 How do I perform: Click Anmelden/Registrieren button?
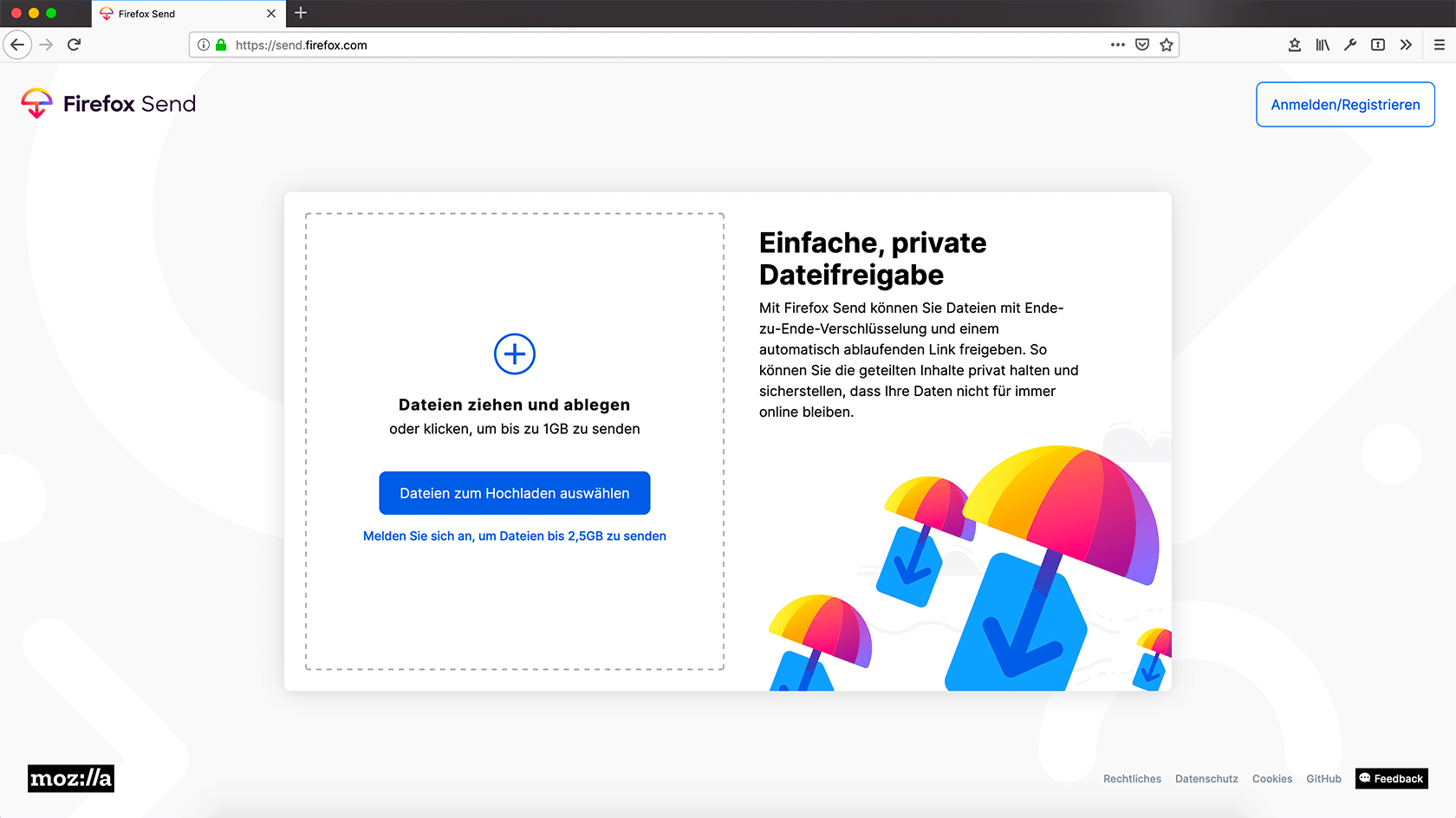pyautogui.click(x=1345, y=105)
